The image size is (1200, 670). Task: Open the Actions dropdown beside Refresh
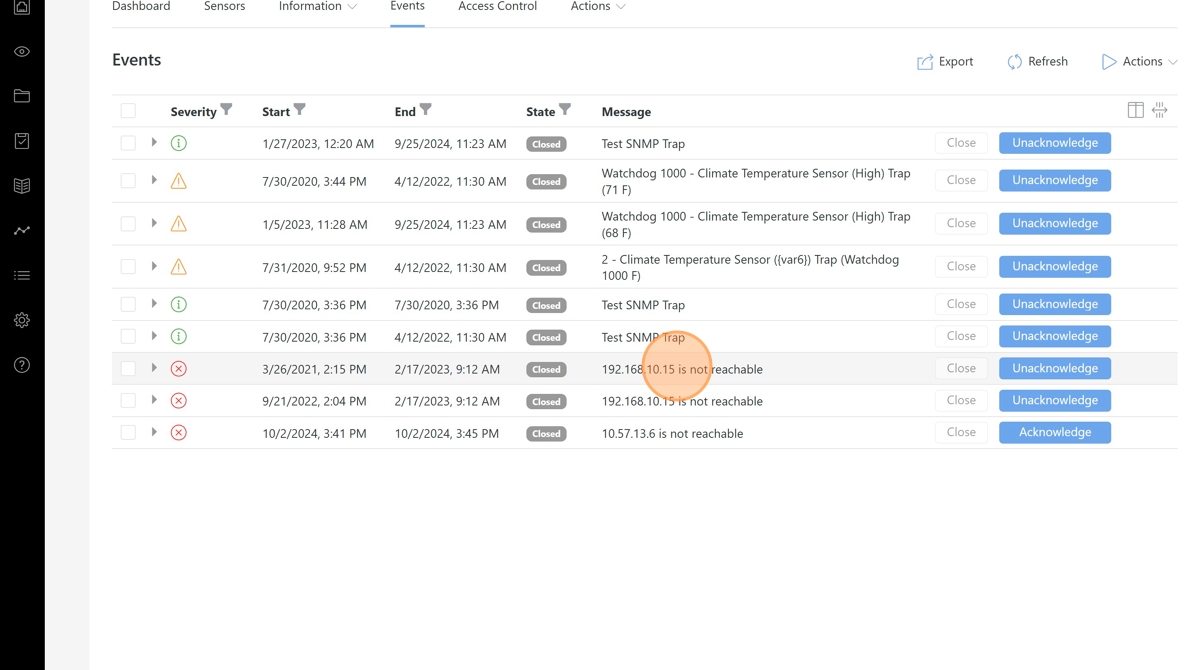click(1139, 62)
